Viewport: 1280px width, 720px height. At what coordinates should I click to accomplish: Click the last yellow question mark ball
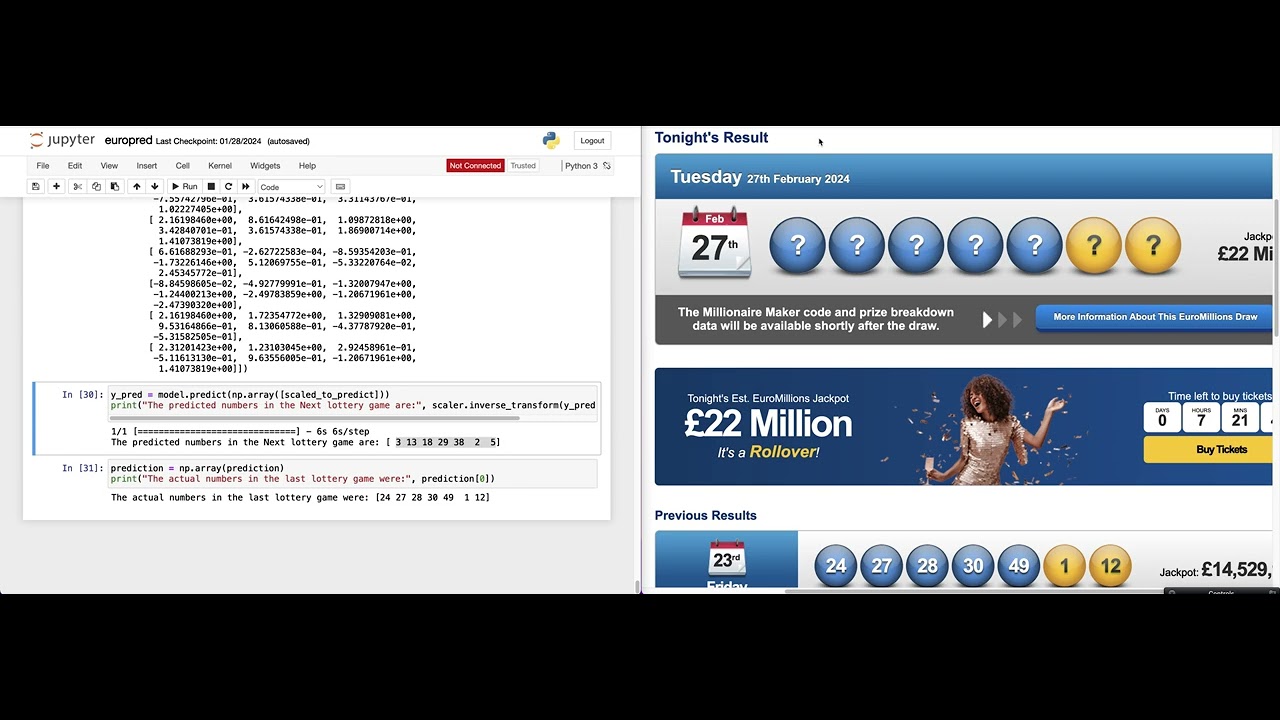click(1152, 246)
